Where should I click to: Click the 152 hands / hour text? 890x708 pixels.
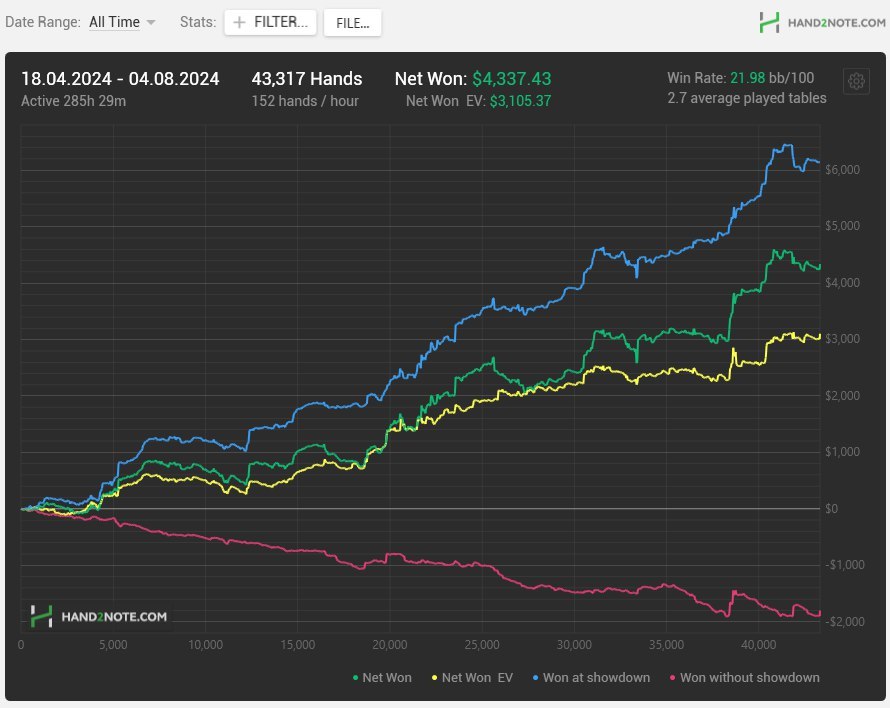click(x=305, y=101)
